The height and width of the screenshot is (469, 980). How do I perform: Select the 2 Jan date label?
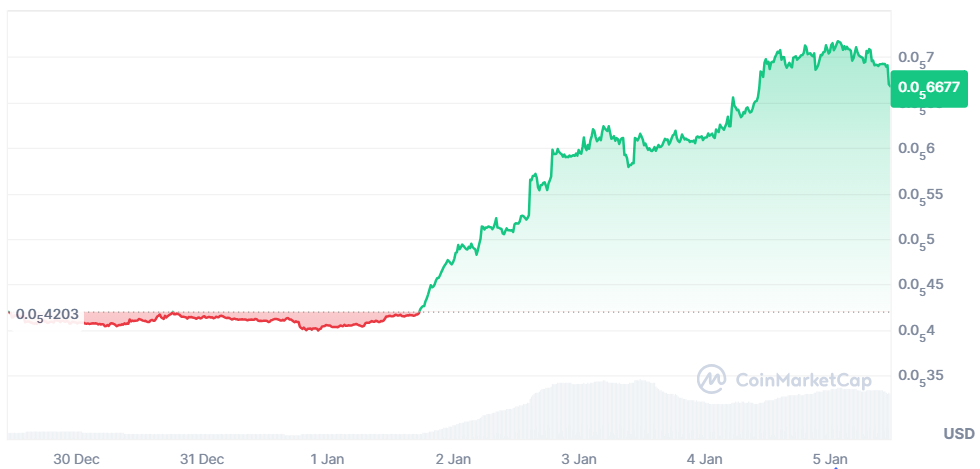pos(454,458)
